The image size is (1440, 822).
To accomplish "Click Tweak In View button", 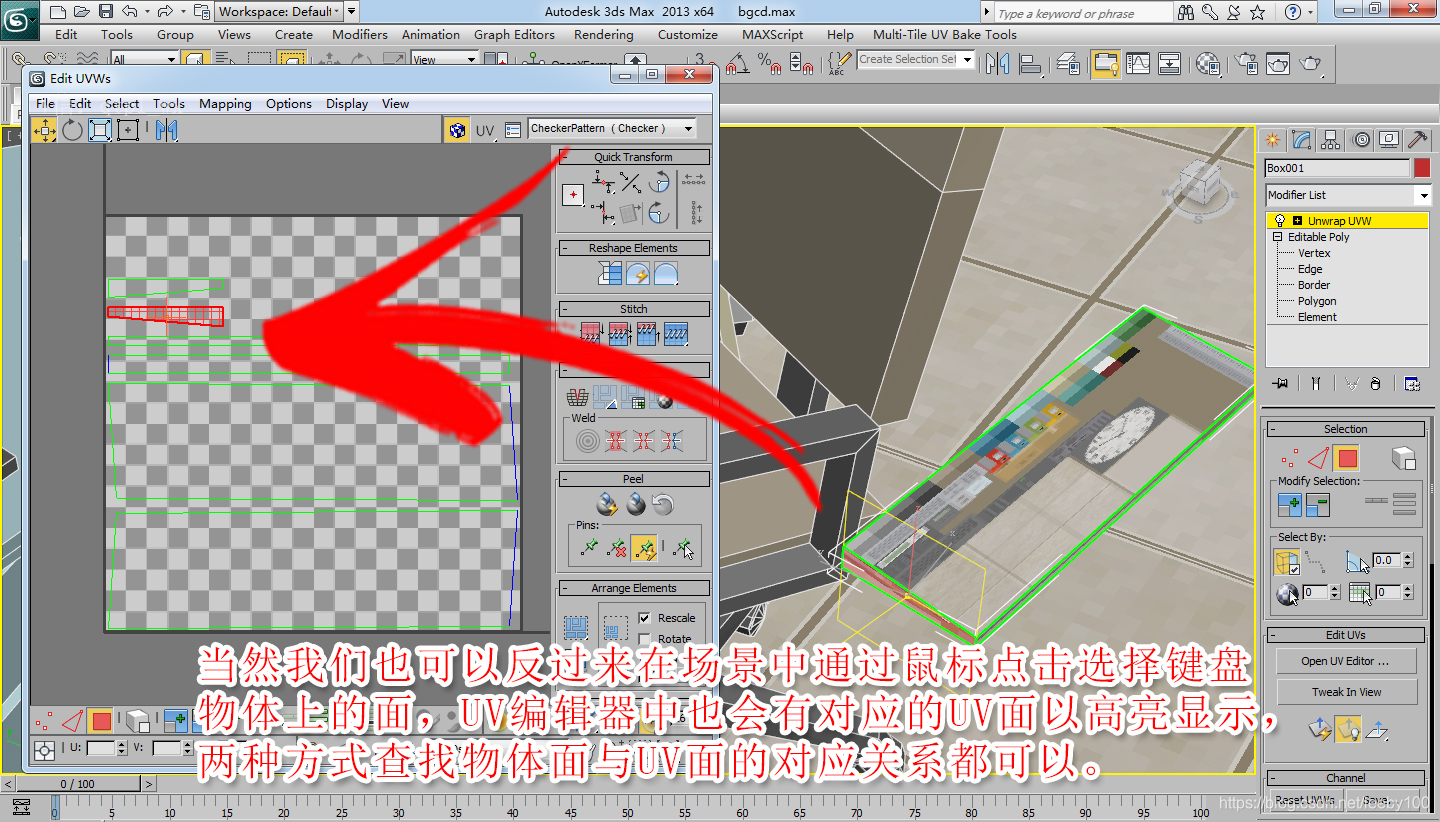I will click(1345, 692).
